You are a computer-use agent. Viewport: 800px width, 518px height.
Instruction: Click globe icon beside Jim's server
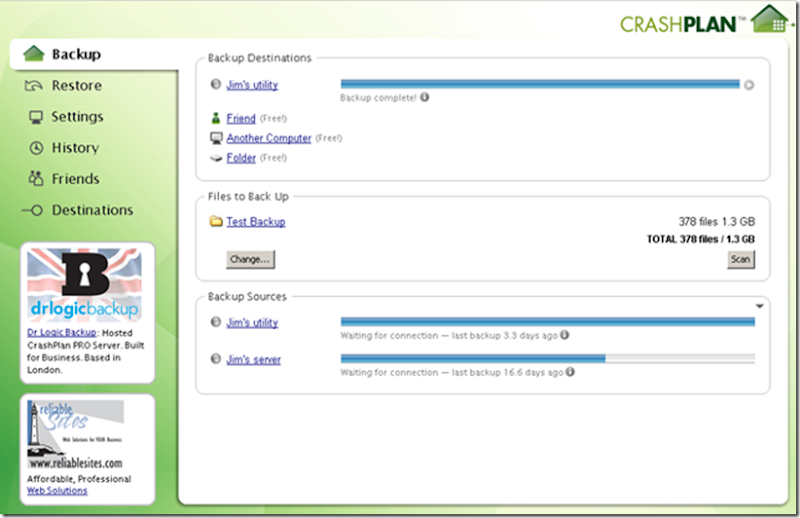[x=215, y=359]
